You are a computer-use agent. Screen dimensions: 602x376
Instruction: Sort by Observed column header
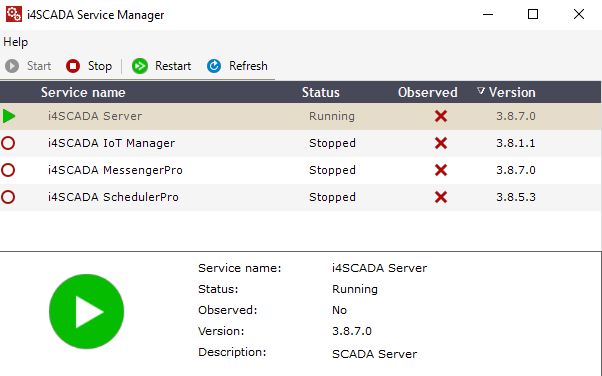pyautogui.click(x=428, y=93)
